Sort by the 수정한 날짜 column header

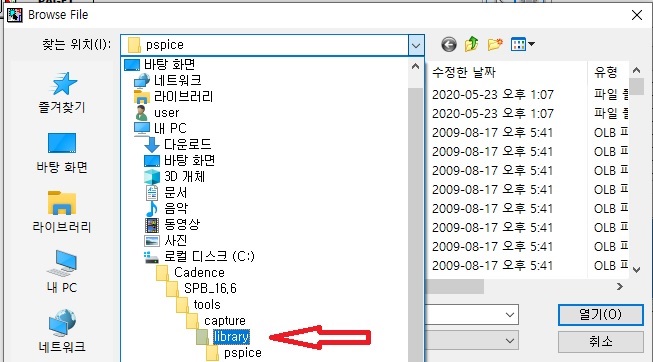pos(464,72)
